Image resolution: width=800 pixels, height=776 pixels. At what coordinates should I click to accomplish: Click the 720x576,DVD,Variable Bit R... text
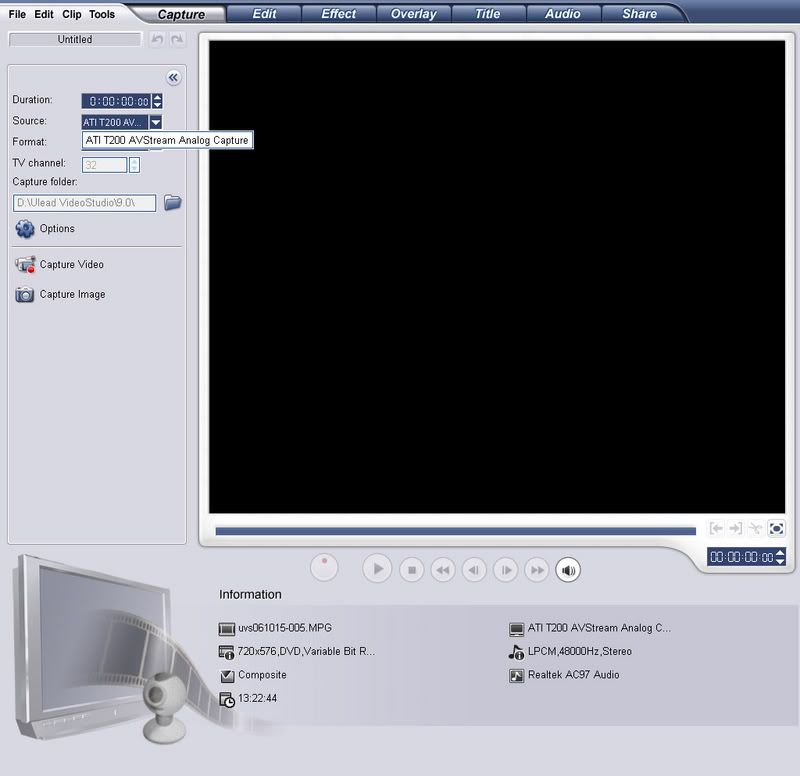click(x=306, y=652)
